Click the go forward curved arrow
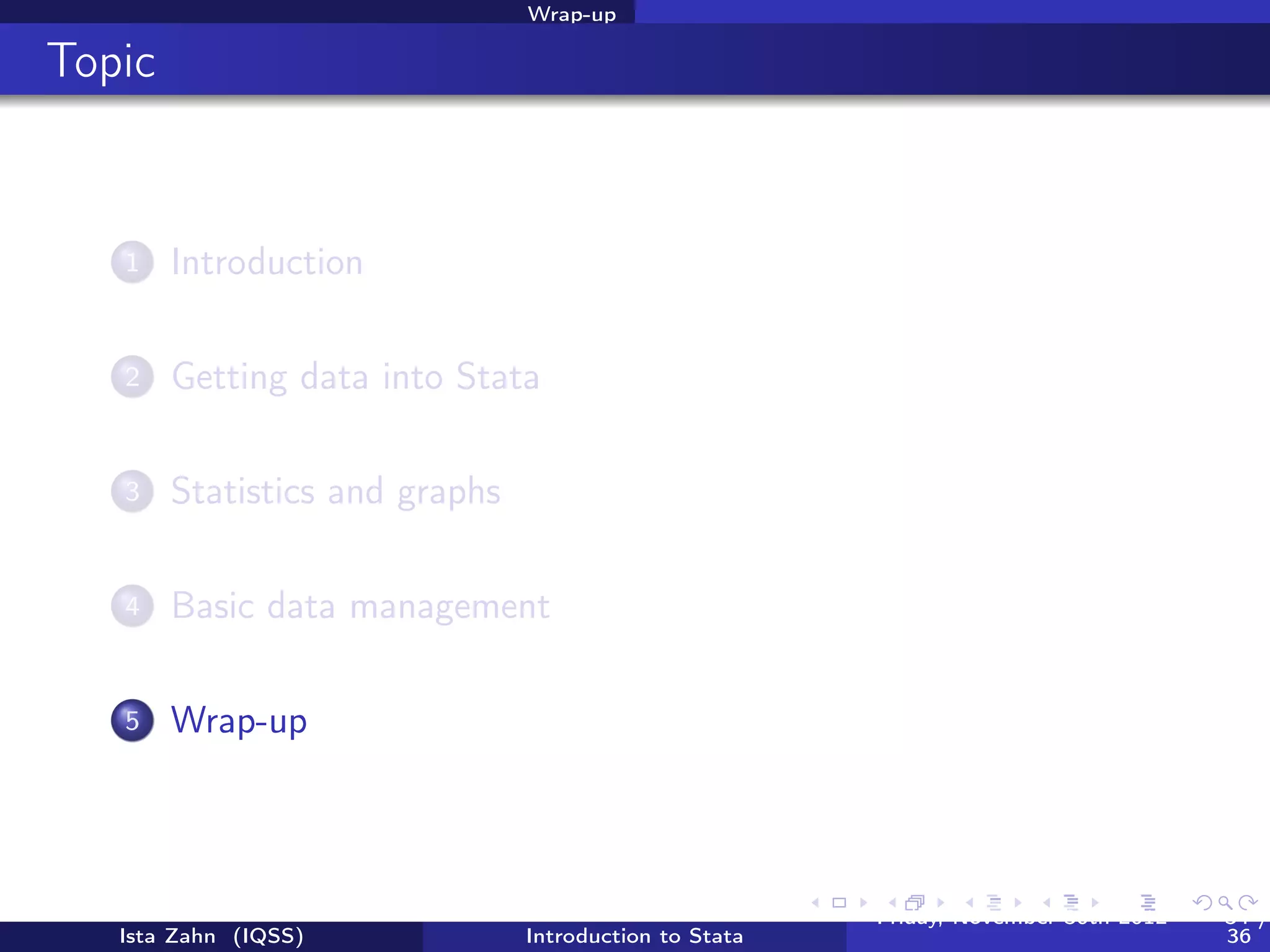The height and width of the screenshot is (952, 1270). click(1248, 903)
